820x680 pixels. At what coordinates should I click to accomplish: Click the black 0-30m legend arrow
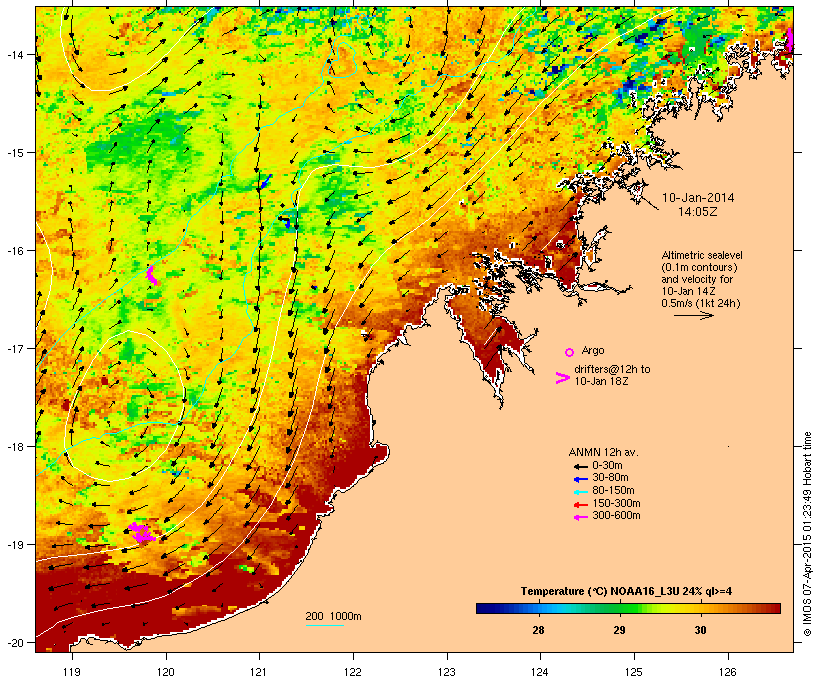pyautogui.click(x=580, y=466)
